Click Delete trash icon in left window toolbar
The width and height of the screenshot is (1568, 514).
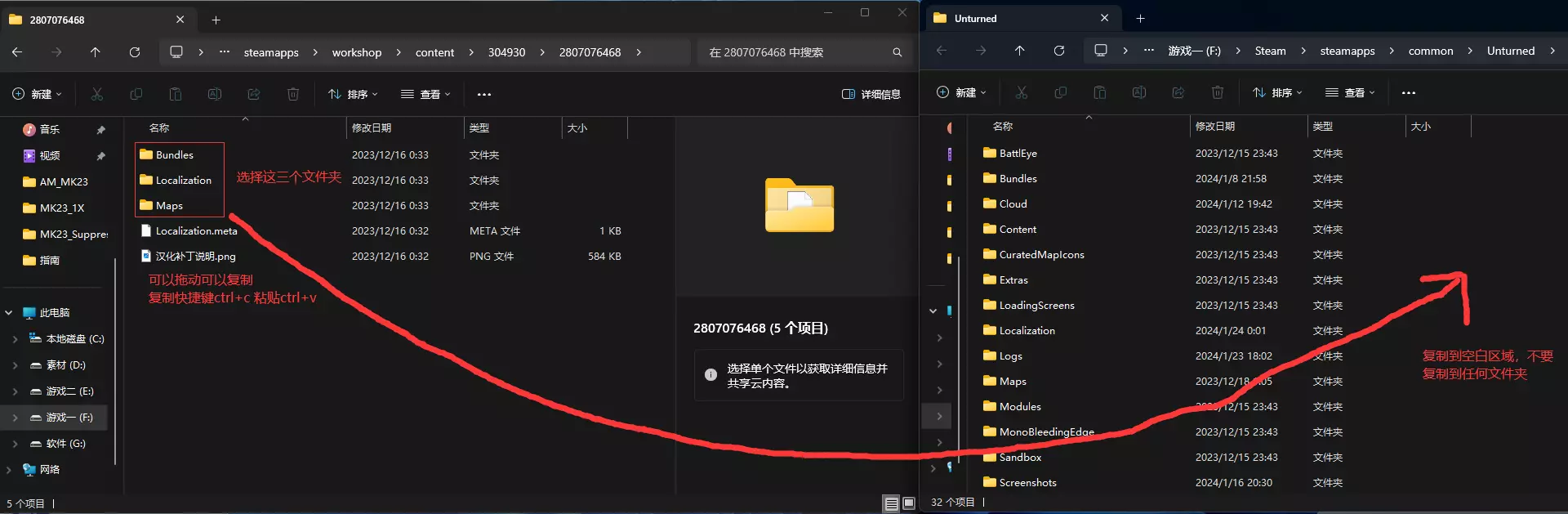coord(293,95)
